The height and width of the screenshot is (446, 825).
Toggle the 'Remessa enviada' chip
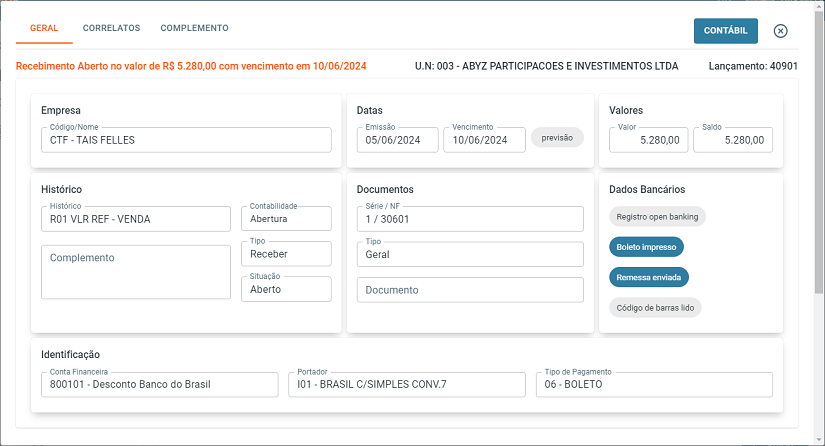point(649,277)
